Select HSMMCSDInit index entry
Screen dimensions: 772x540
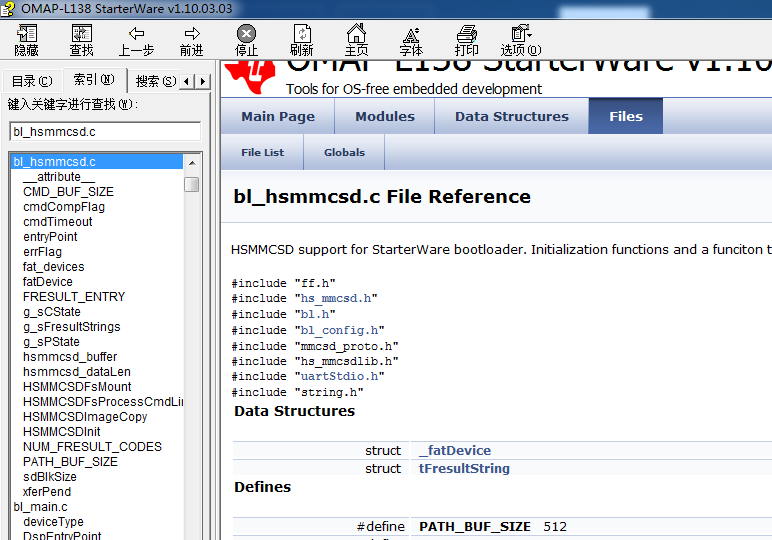tap(62, 432)
